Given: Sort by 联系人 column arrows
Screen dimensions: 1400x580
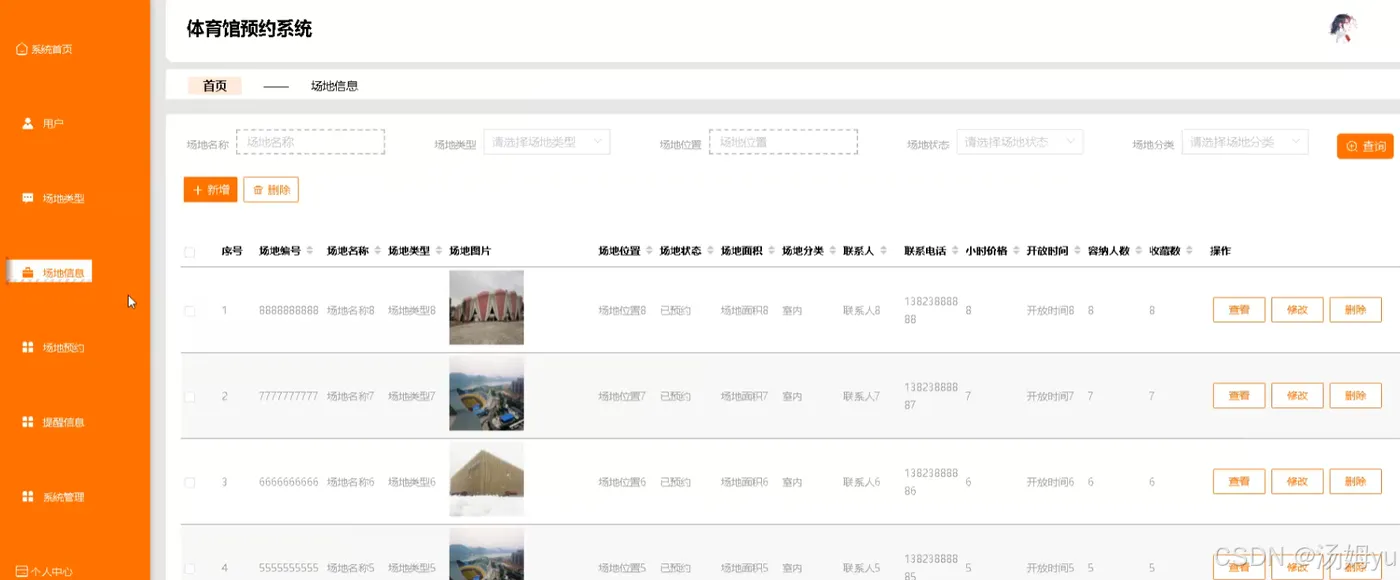Looking at the screenshot, I should click(x=883, y=251).
